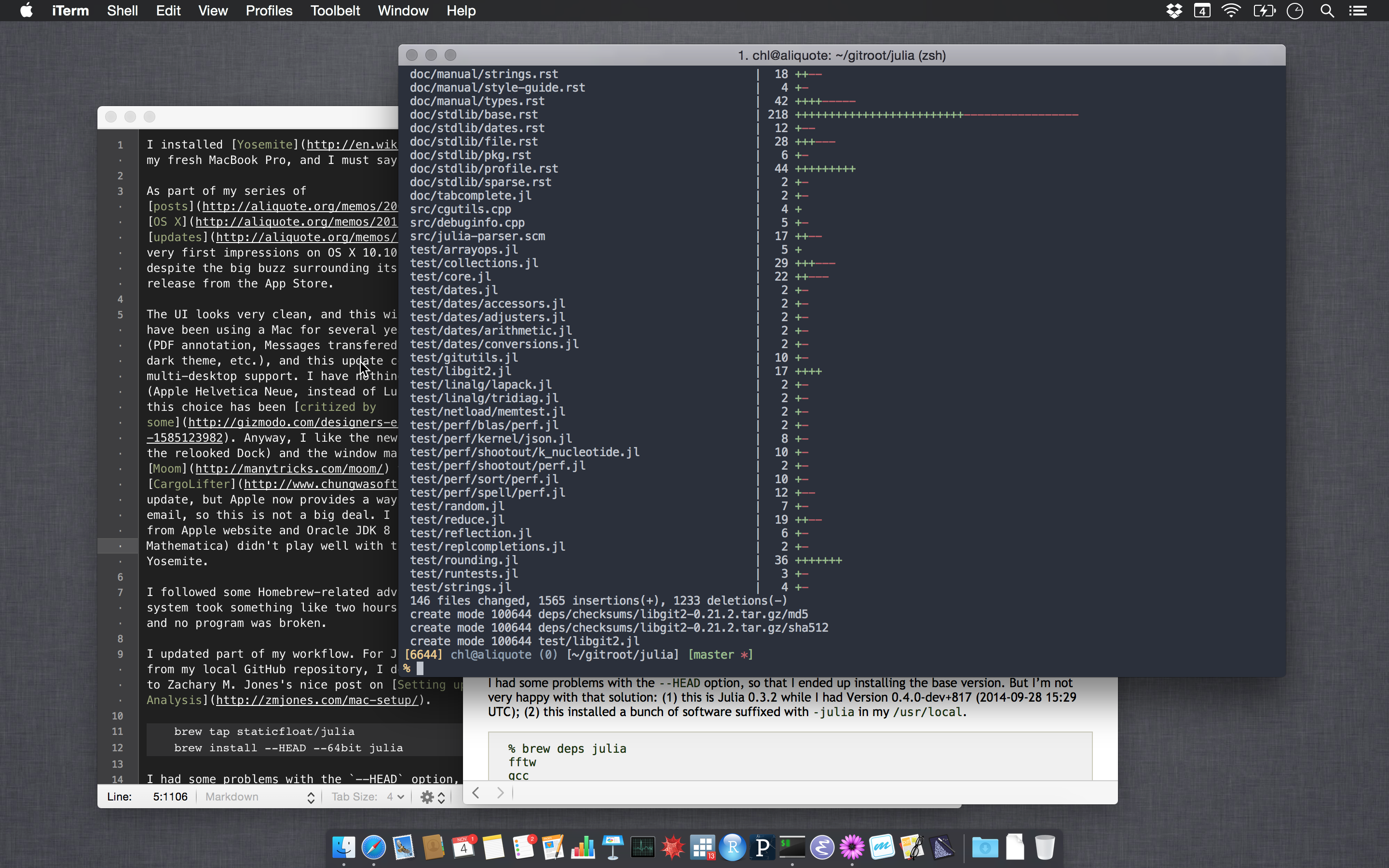The height and width of the screenshot is (868, 1389).
Task: Open Keynote from the Dock
Action: [613, 847]
